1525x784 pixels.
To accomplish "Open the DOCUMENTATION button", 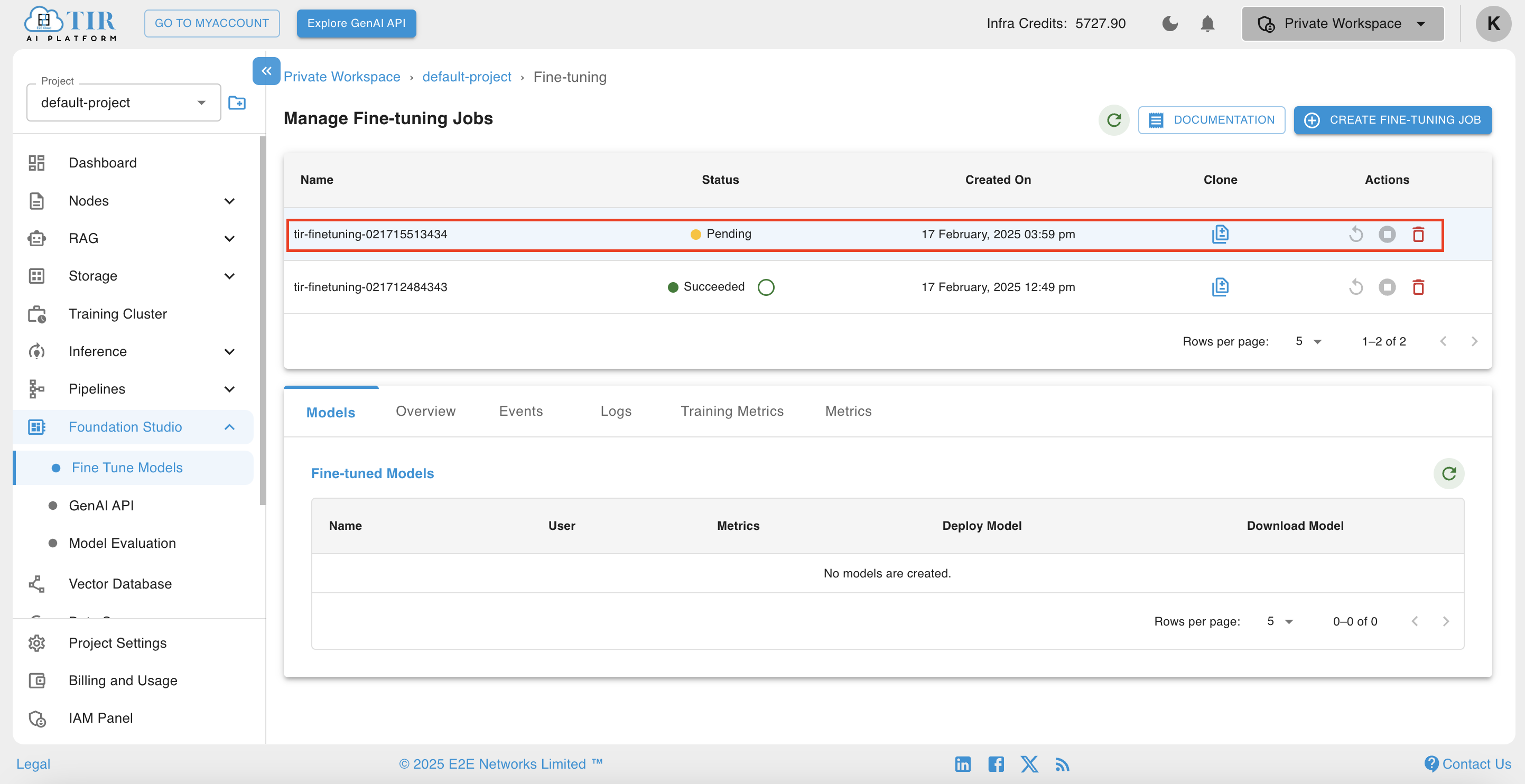I will click(x=1211, y=120).
